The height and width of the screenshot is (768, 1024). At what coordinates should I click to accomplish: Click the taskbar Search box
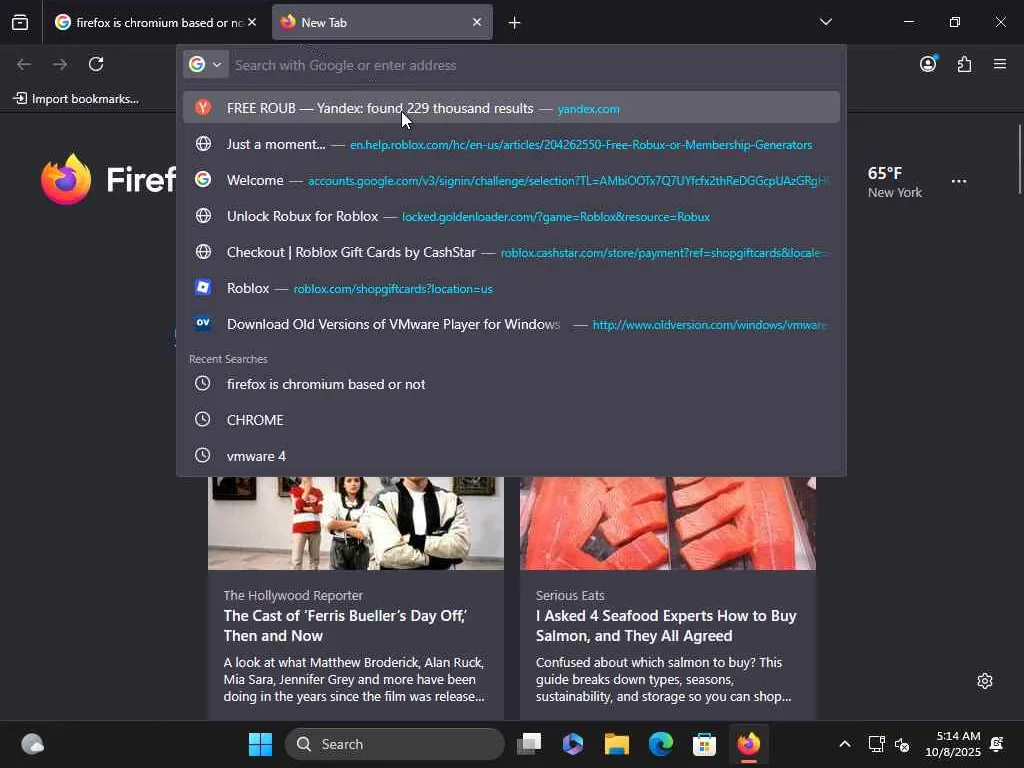point(394,744)
